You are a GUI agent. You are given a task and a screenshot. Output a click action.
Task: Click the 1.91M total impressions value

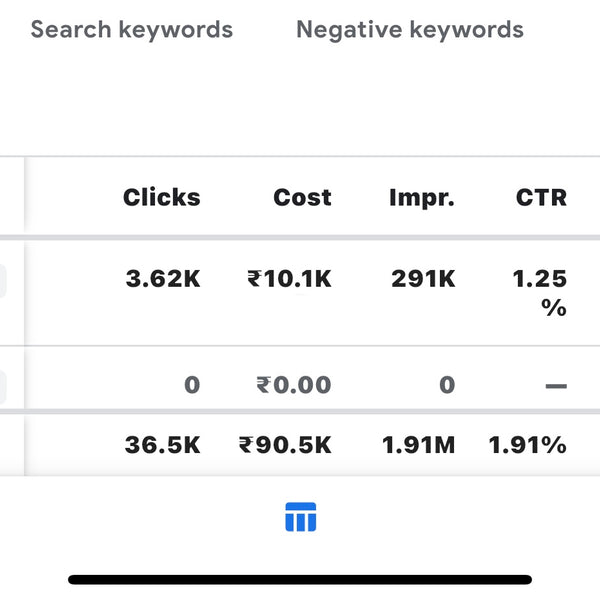(x=418, y=446)
